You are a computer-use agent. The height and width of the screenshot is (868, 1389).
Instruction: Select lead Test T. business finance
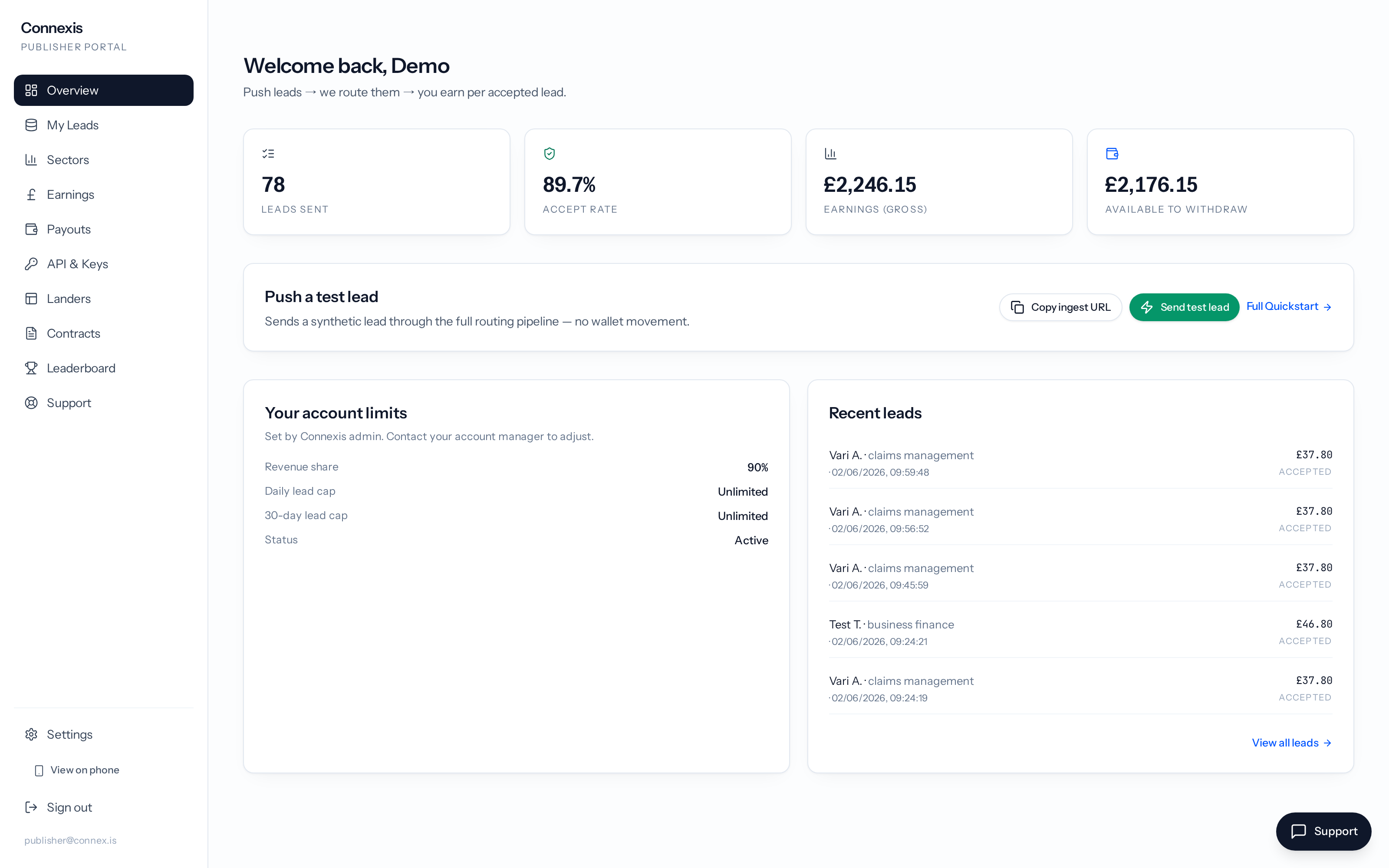coord(1080,632)
